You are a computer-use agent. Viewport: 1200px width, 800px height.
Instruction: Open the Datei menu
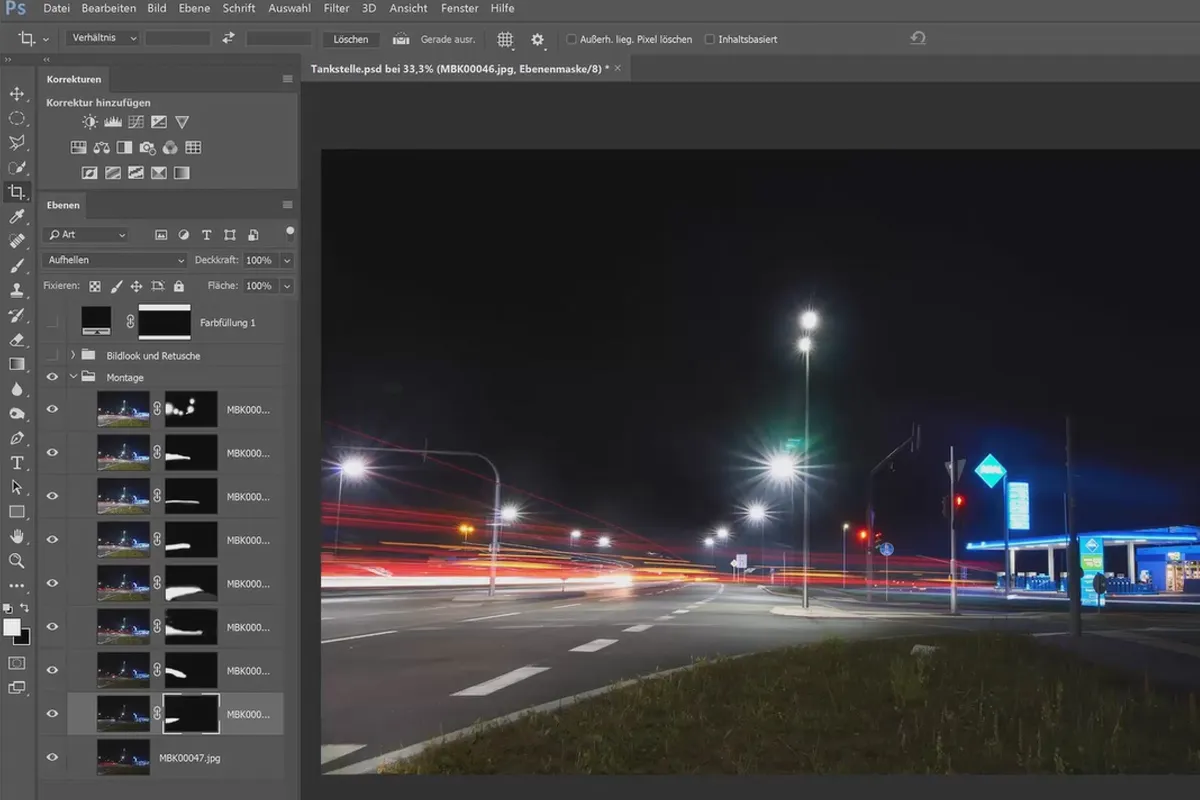pos(57,9)
